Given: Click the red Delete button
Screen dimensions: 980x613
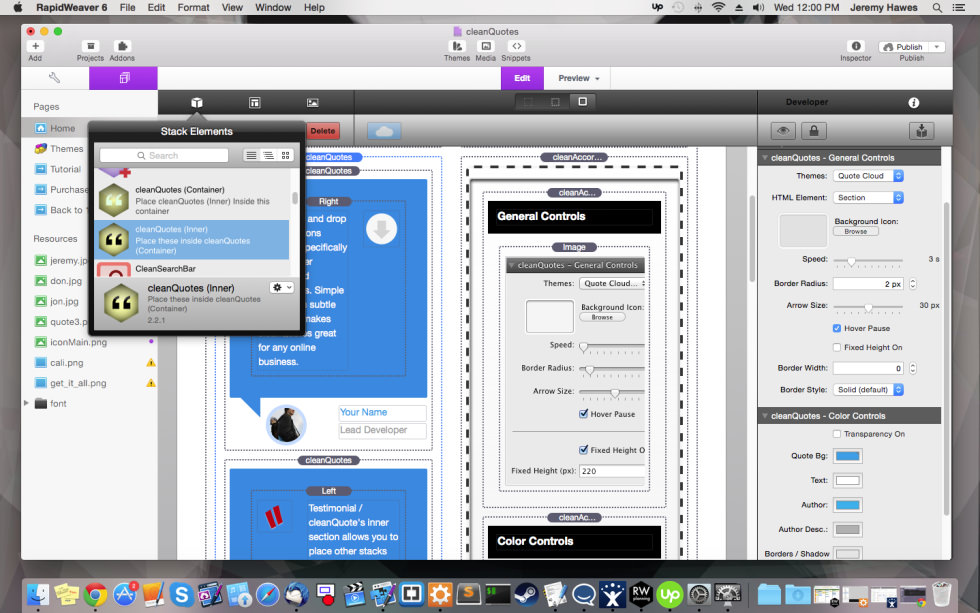Looking at the screenshot, I should click(x=322, y=131).
